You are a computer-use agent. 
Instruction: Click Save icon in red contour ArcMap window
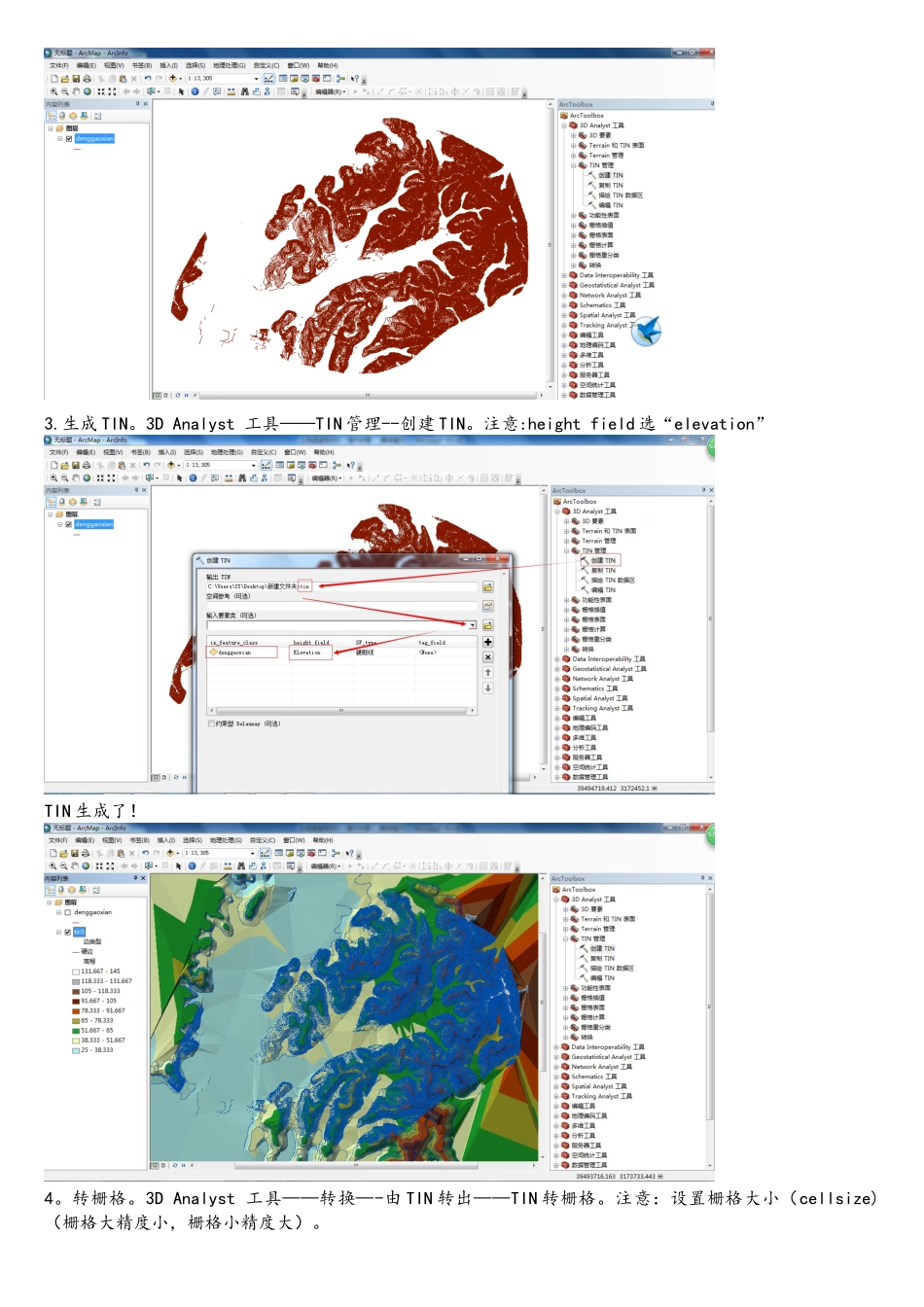(x=76, y=79)
